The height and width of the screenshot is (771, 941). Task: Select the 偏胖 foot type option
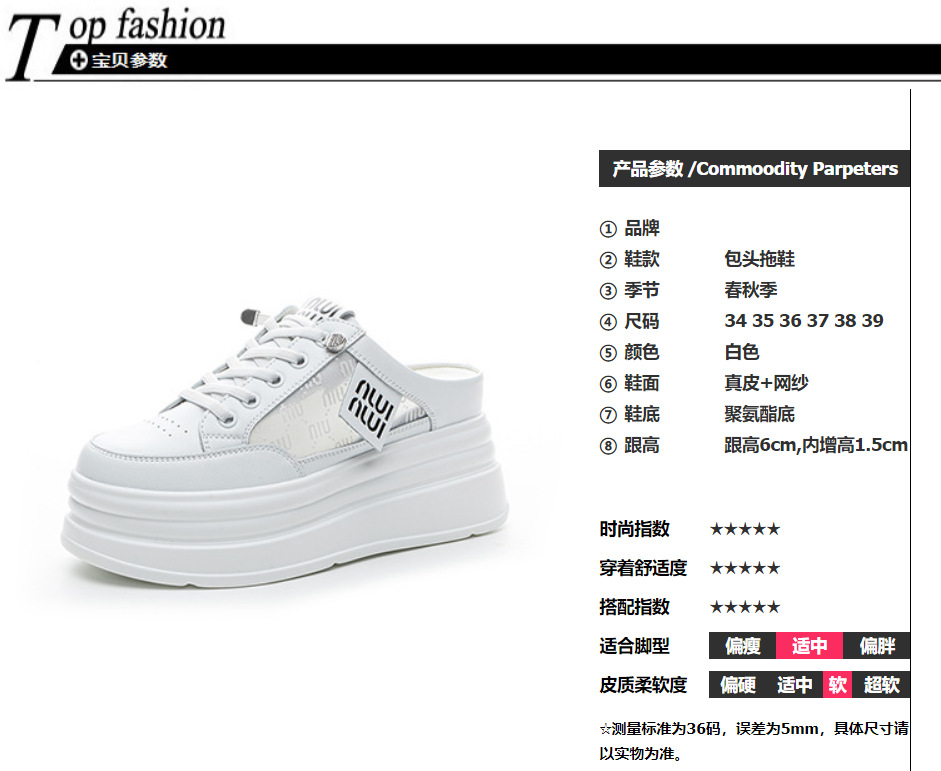pos(877,646)
